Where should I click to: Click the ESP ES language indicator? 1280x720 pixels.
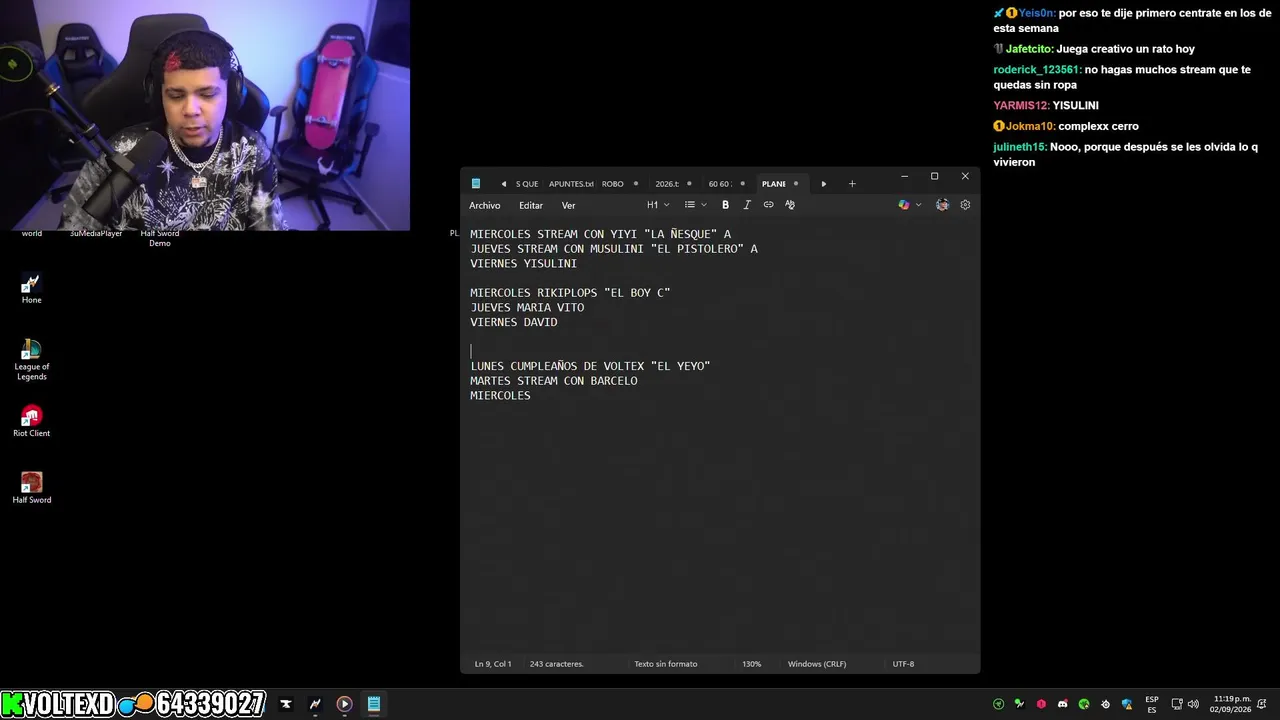pyautogui.click(x=1152, y=704)
